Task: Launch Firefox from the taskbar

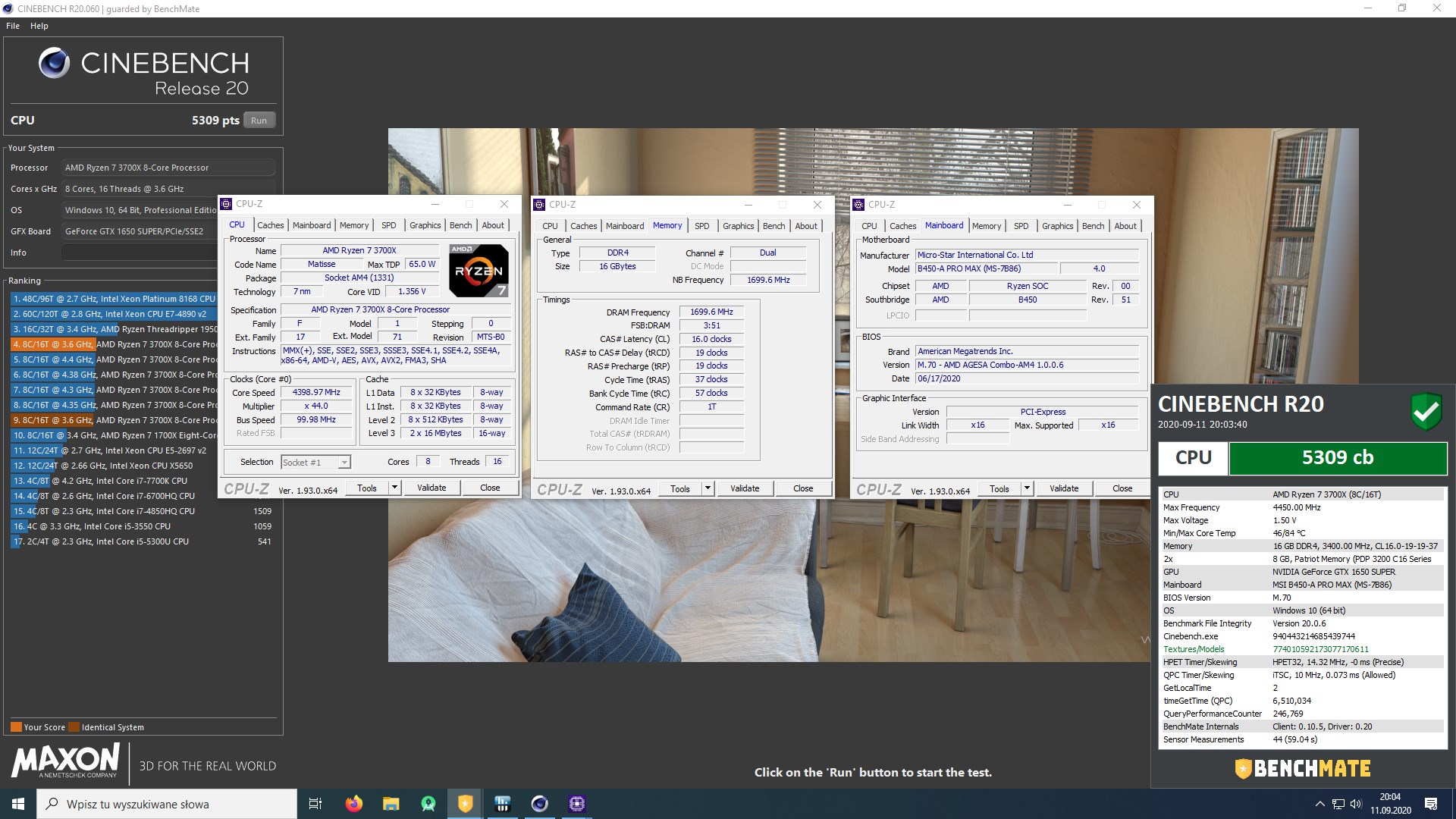Action: point(353,804)
